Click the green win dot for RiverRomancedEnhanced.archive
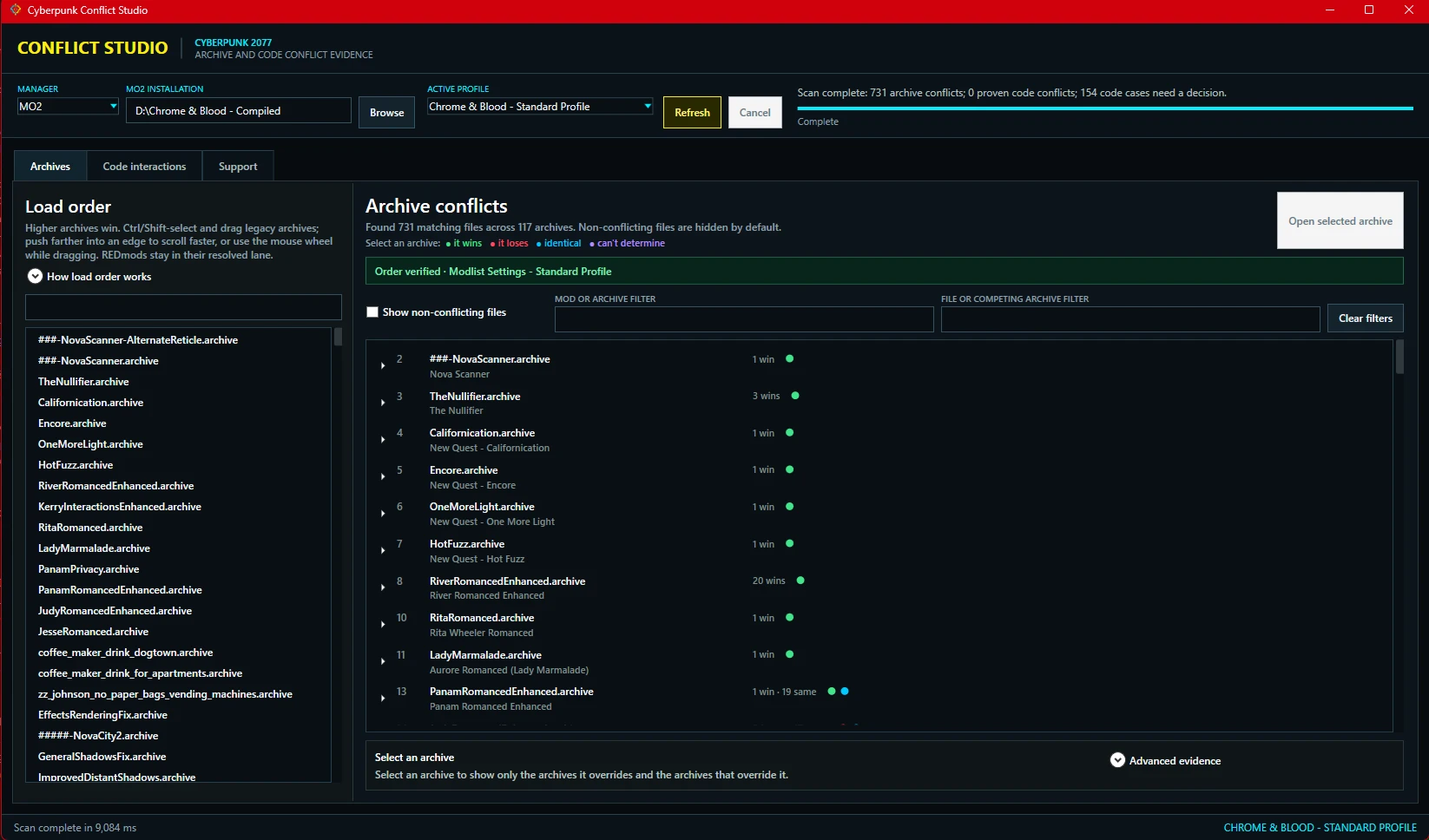Viewport: 1429px width, 840px height. pyautogui.click(x=800, y=581)
